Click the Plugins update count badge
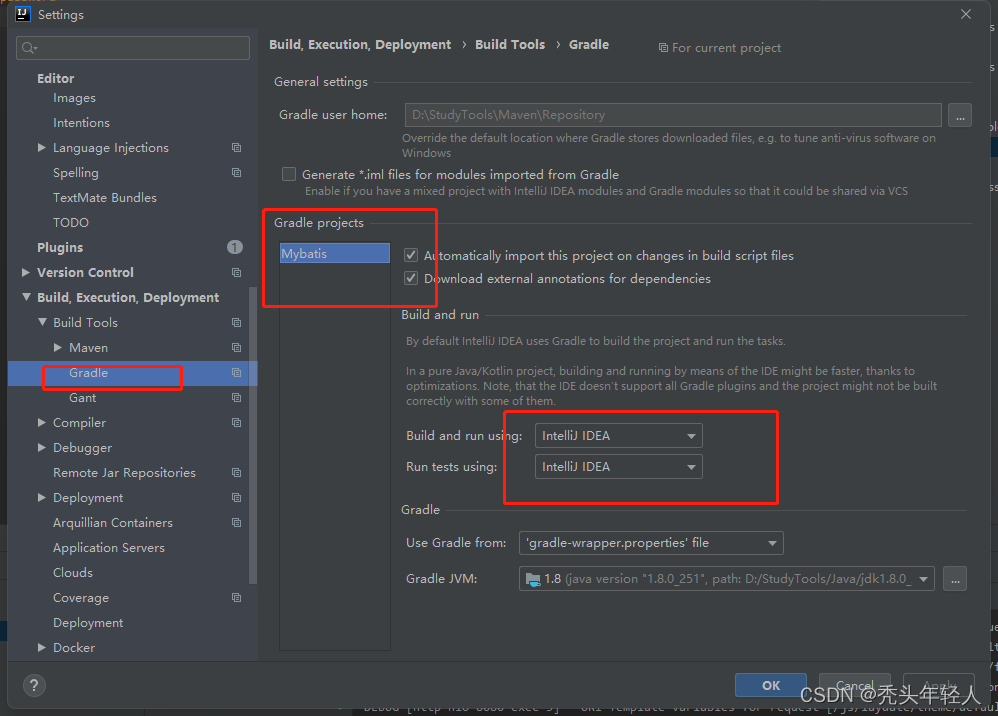 tap(235, 247)
